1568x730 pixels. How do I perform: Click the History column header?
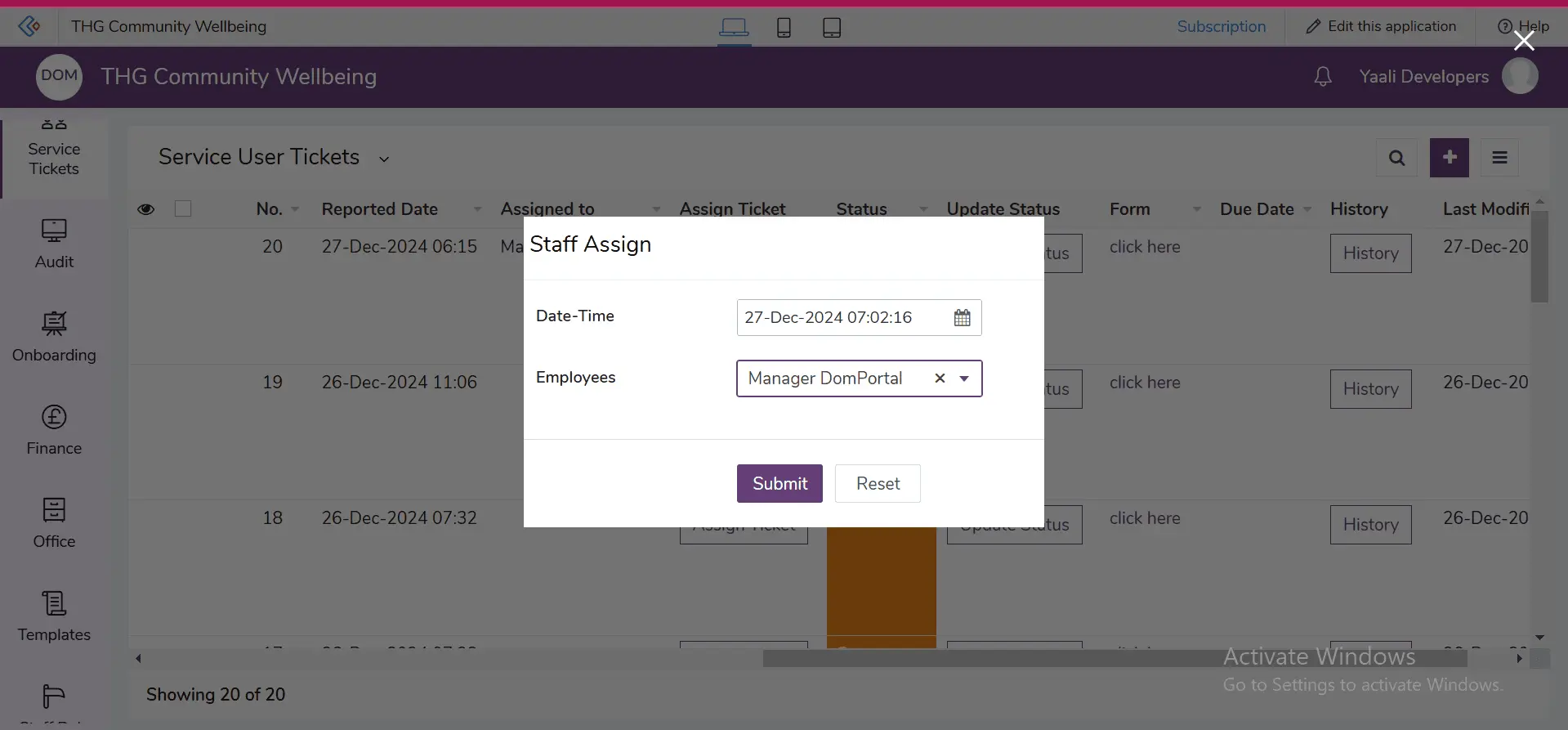tap(1359, 209)
